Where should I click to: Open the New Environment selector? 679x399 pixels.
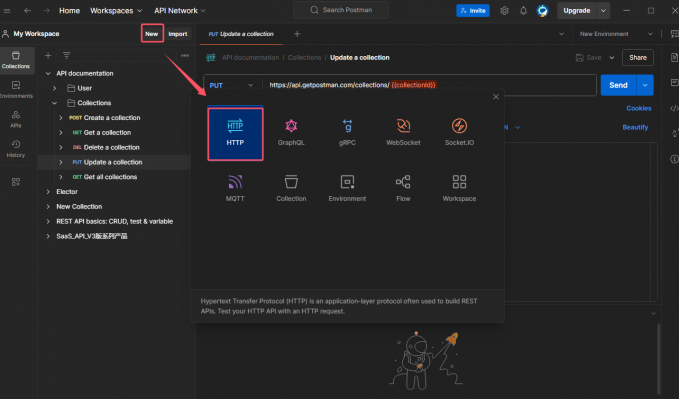click(x=616, y=34)
